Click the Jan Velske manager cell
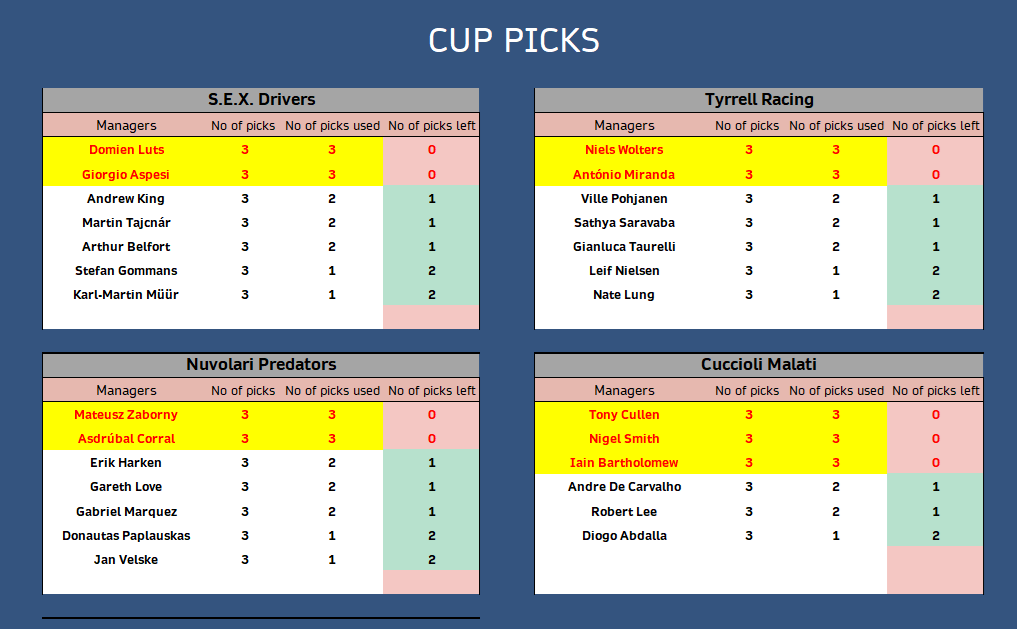Screen dimensions: 1017x629 (x=126, y=560)
